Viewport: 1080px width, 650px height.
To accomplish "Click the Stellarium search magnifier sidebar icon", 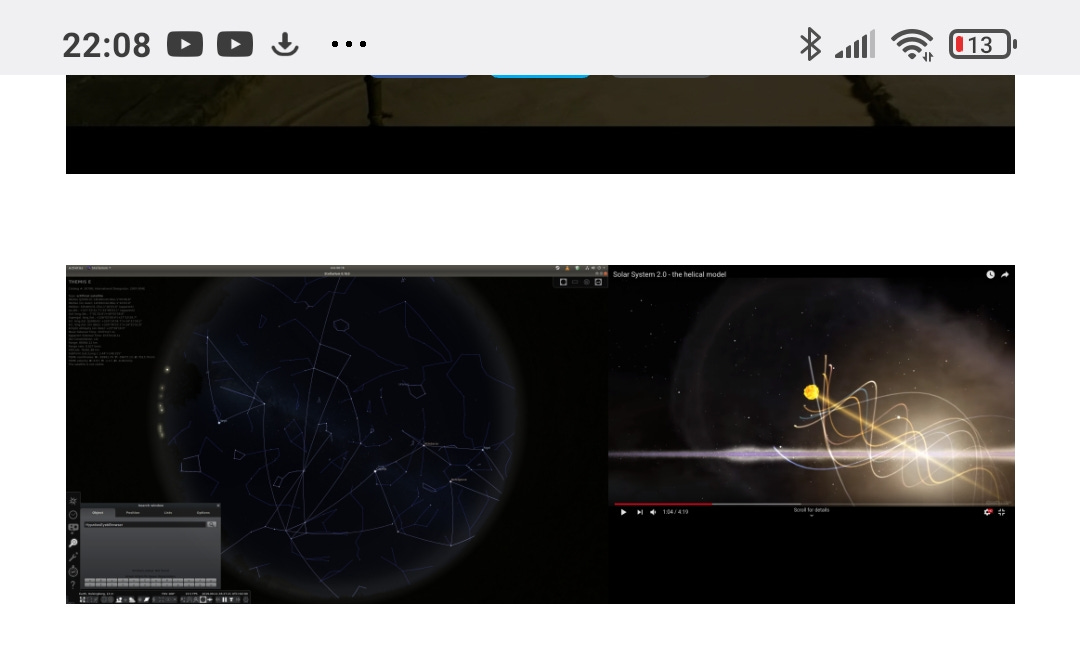I will (73, 543).
